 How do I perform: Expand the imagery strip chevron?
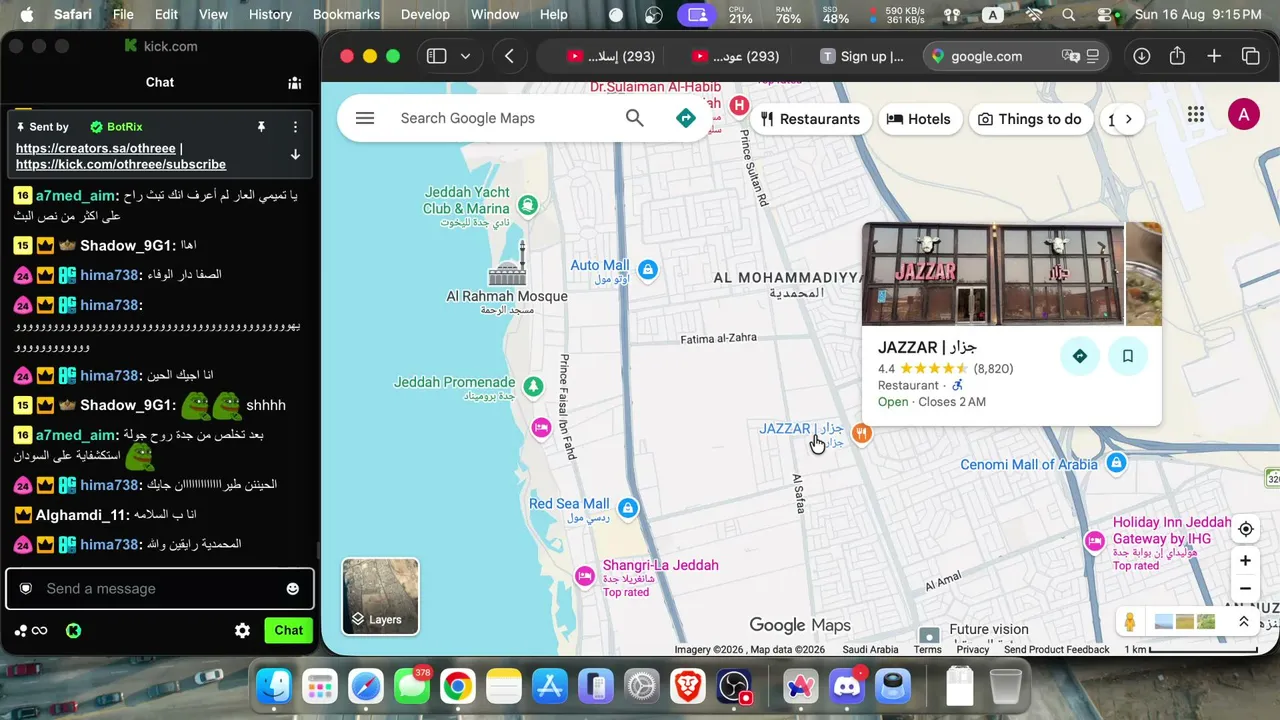pos(1243,622)
